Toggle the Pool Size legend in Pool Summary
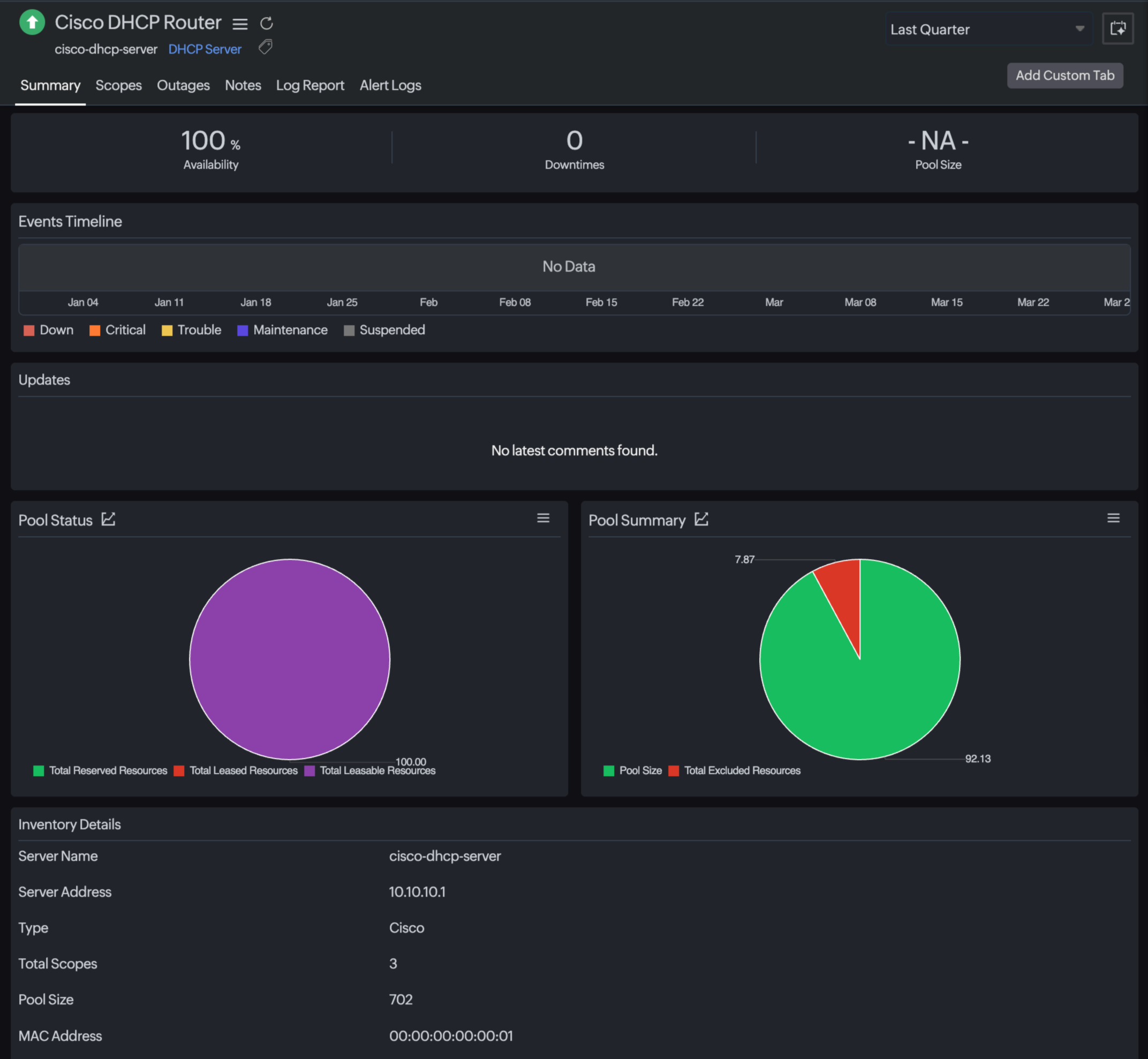 click(x=632, y=770)
